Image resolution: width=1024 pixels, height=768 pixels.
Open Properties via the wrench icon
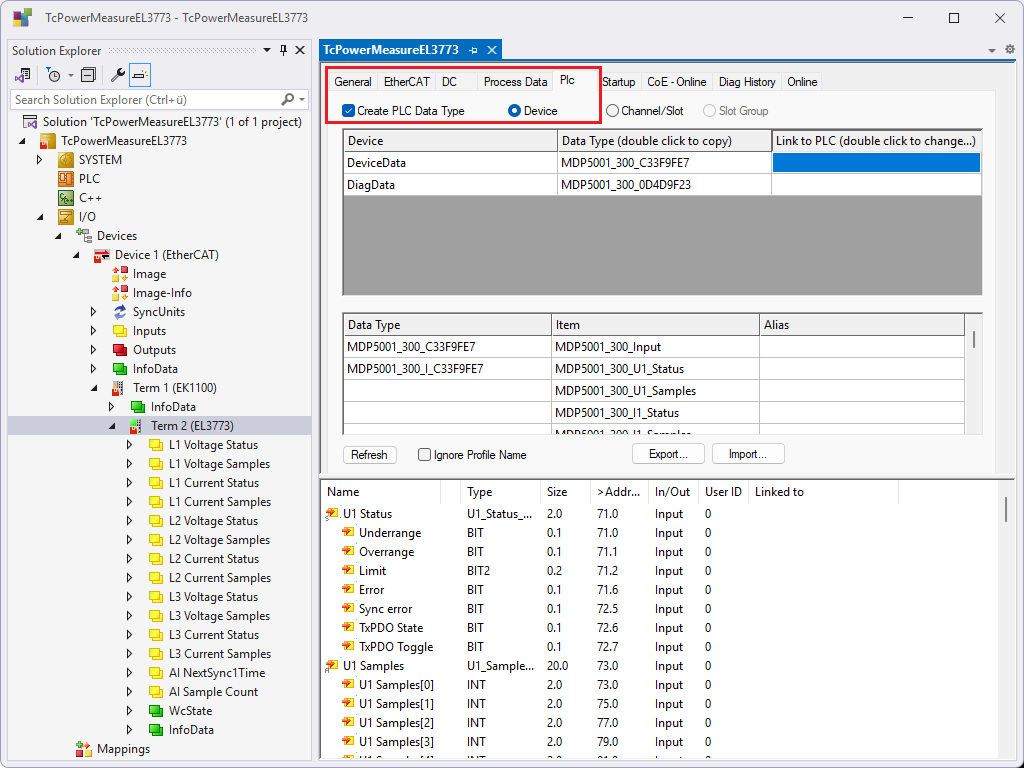[118, 75]
